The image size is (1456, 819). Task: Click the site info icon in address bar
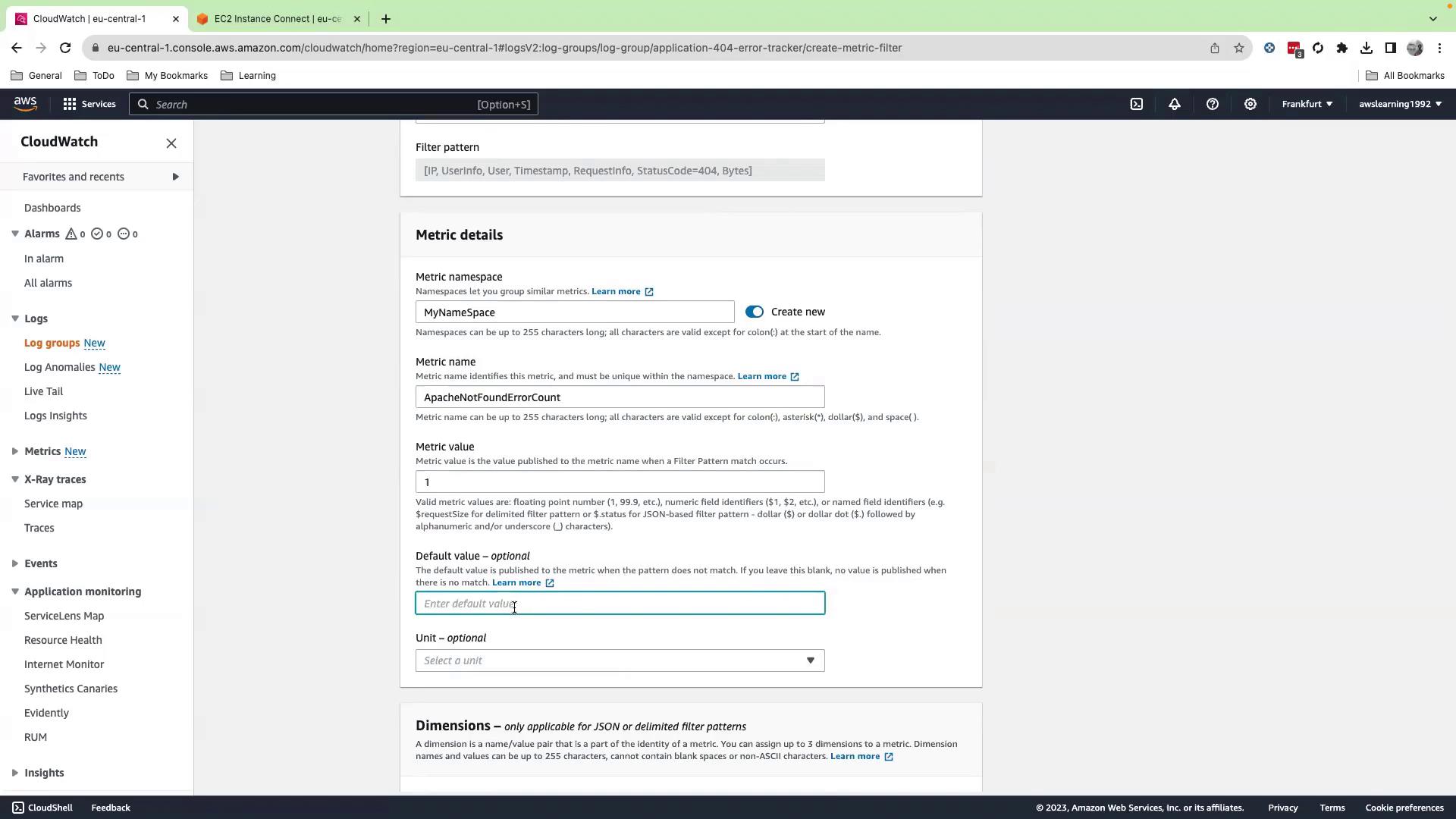[x=94, y=48]
